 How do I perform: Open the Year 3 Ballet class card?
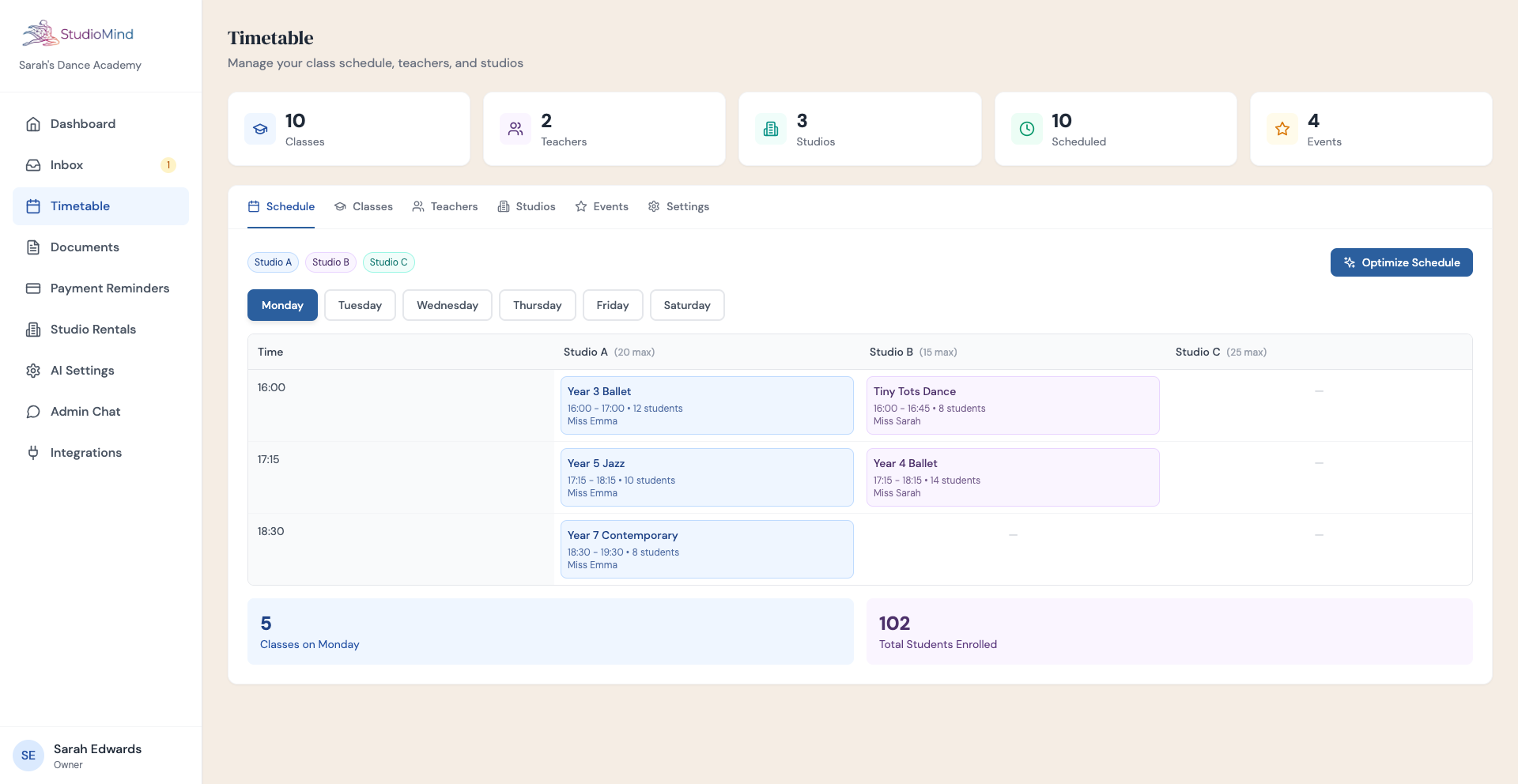click(x=706, y=405)
